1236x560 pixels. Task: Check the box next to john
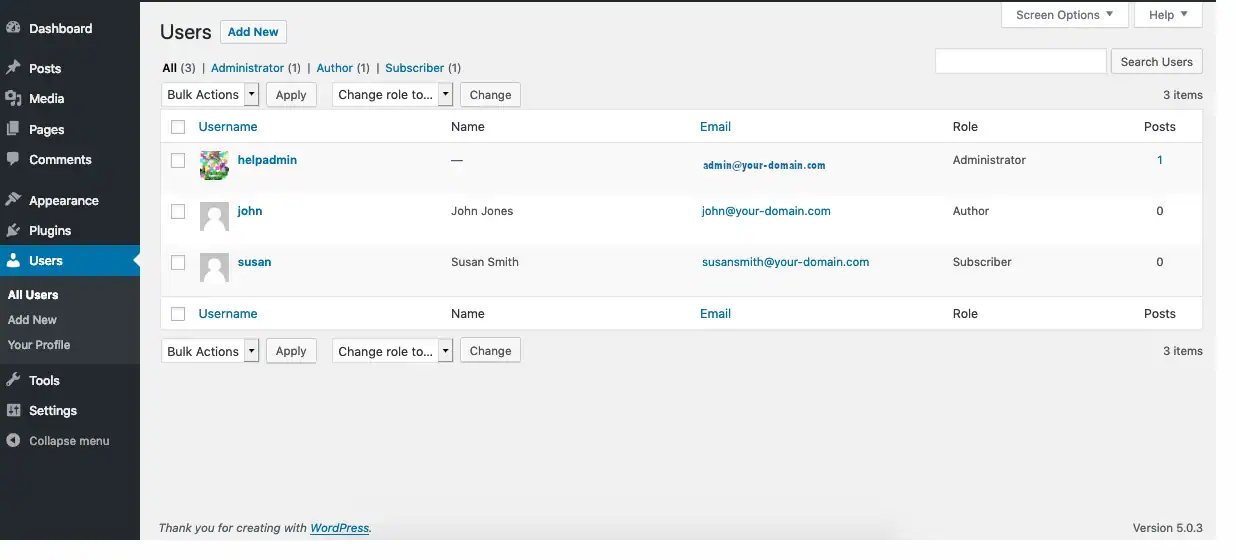tap(178, 211)
